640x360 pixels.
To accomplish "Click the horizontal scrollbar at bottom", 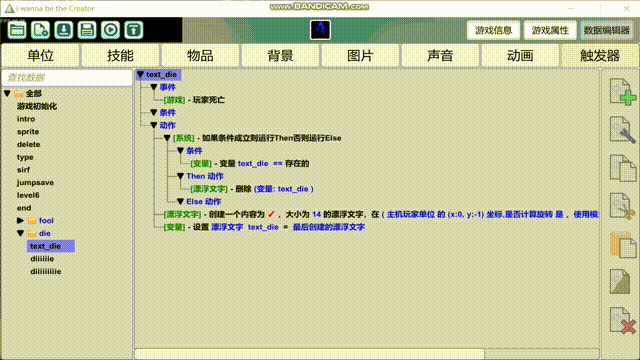I will pyautogui.click(x=309, y=353).
